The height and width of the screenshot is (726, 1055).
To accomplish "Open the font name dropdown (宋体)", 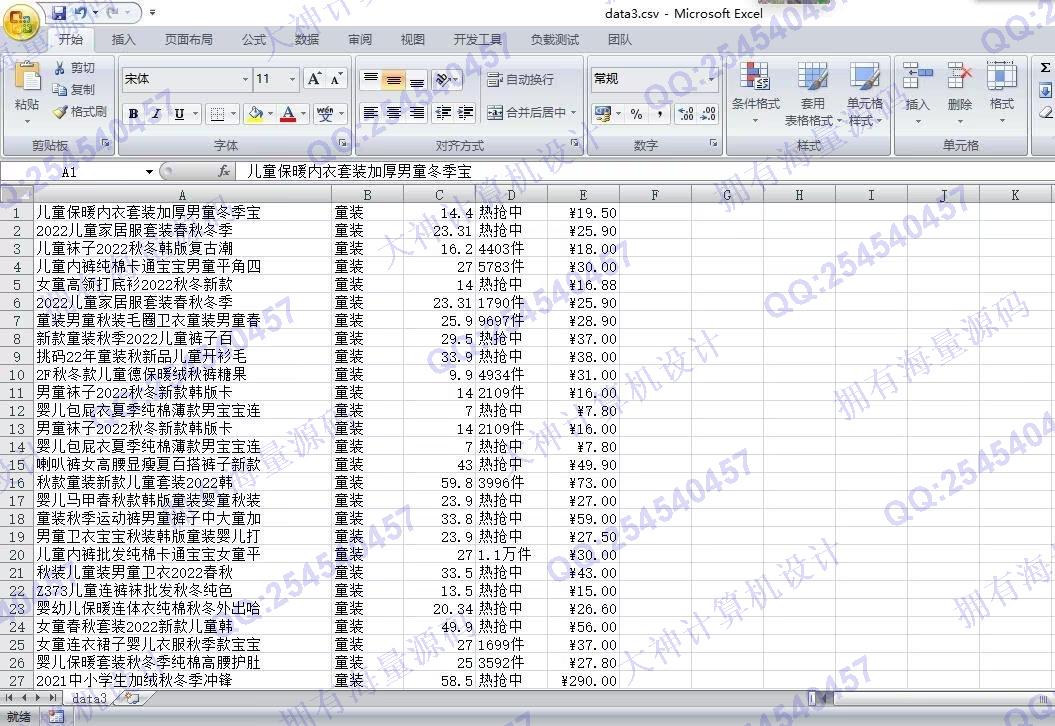I will (245, 79).
